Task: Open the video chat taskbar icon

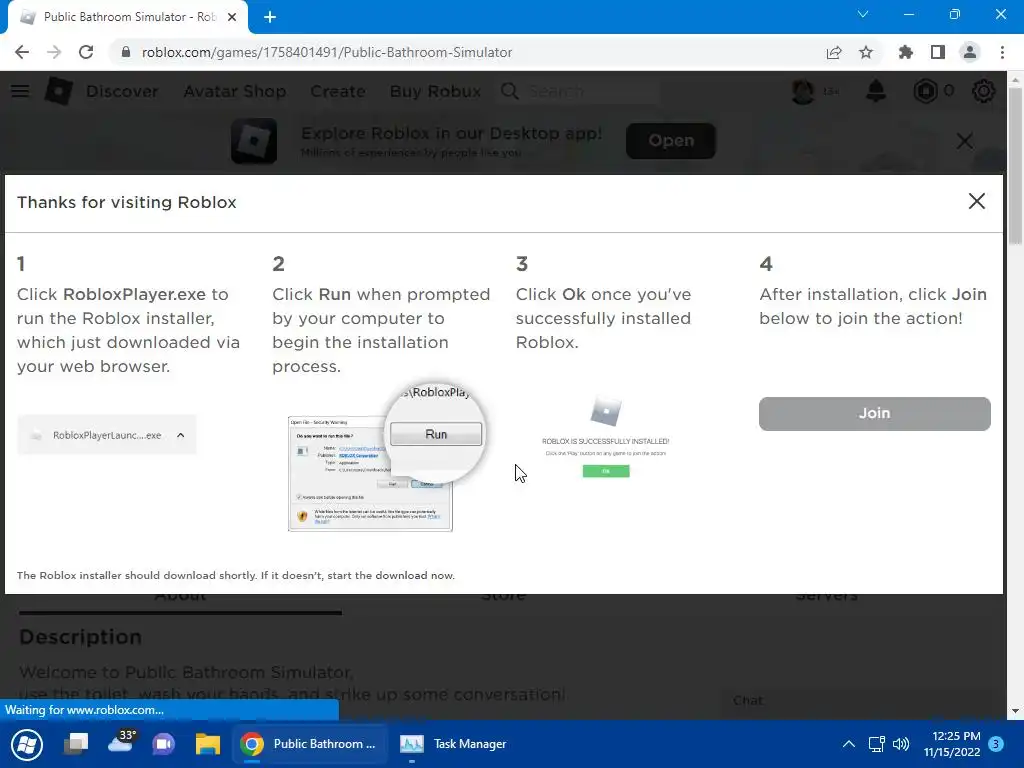Action: (x=163, y=744)
